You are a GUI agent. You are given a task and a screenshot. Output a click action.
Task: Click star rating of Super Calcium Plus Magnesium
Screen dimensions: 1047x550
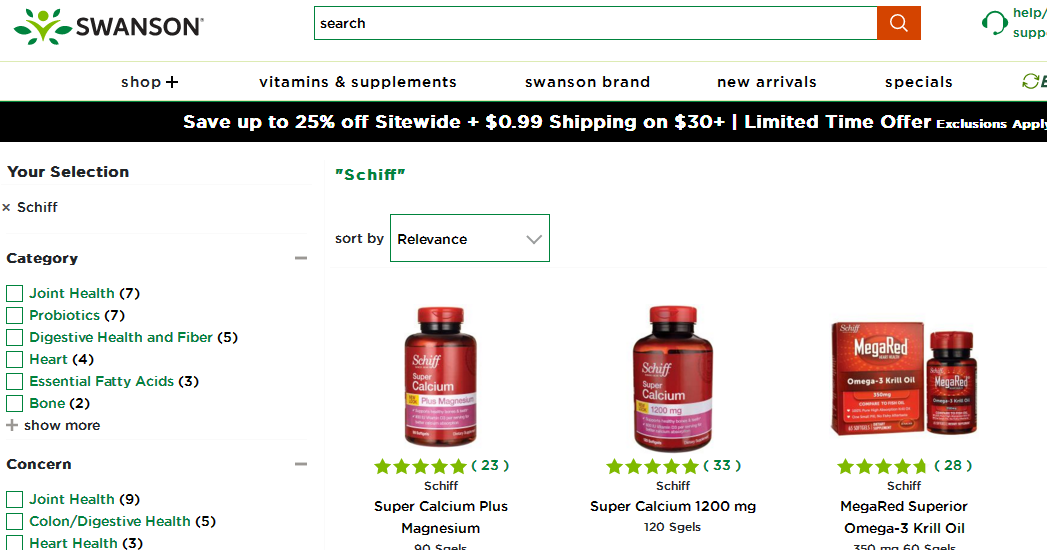click(420, 466)
